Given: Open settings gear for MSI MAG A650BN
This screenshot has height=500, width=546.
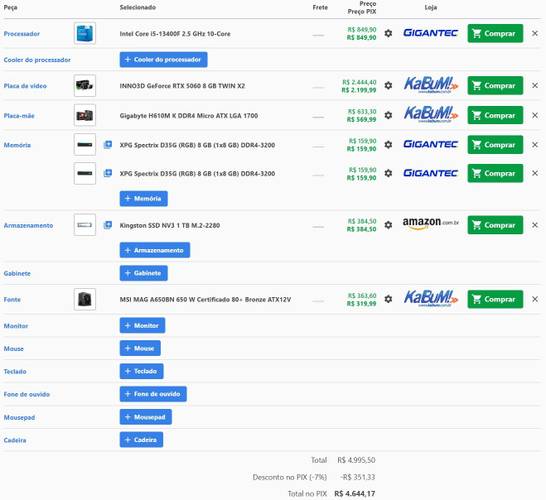Looking at the screenshot, I should pyautogui.click(x=388, y=299).
